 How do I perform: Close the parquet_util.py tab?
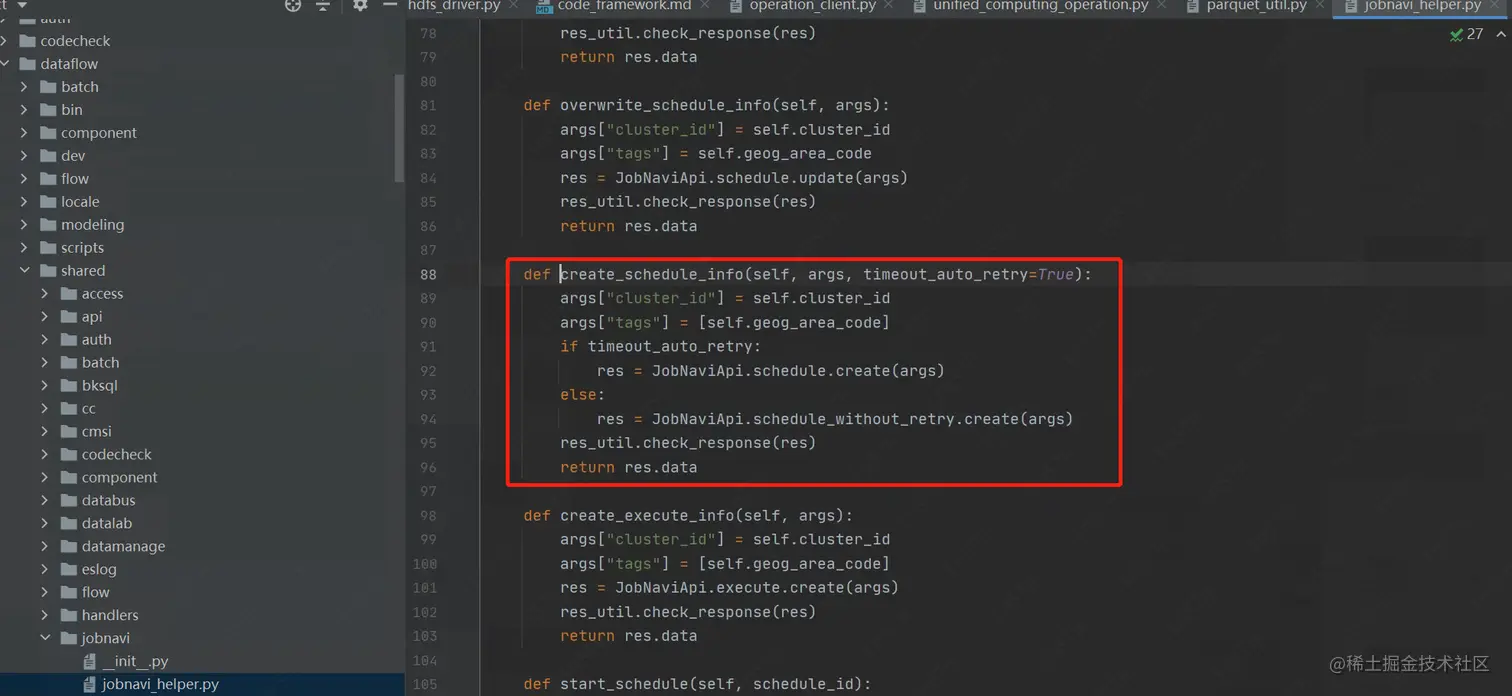point(1320,6)
